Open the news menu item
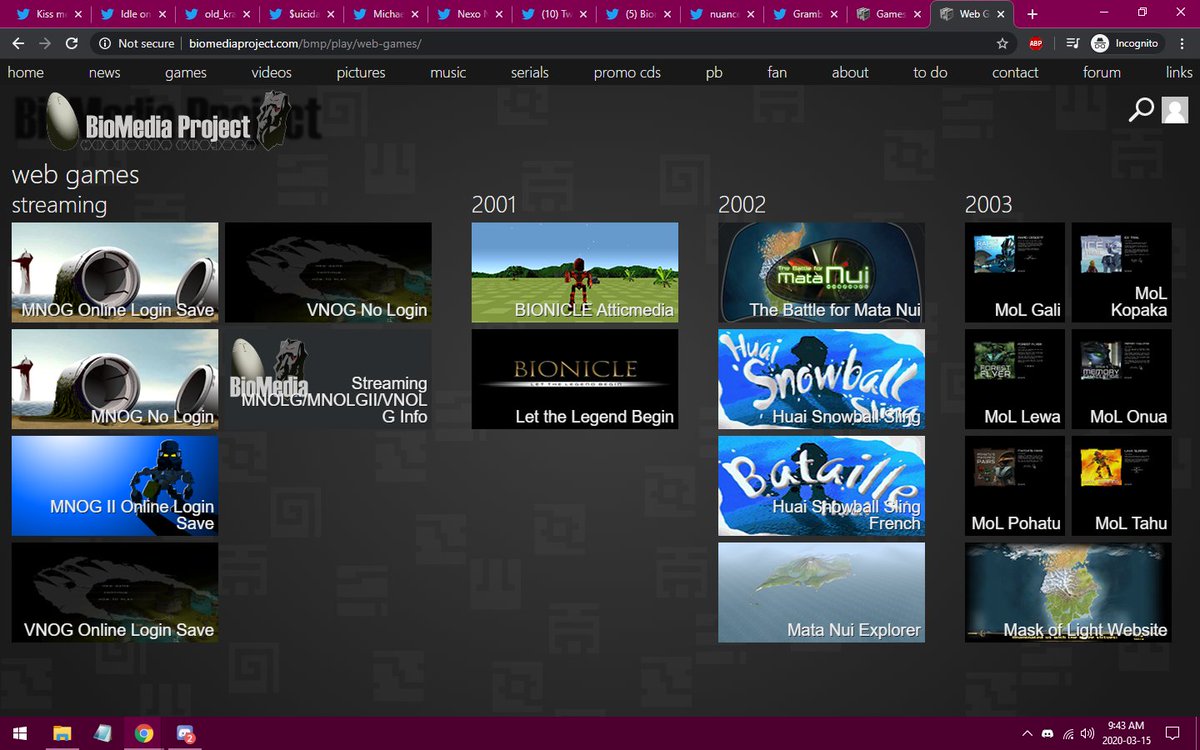1200x750 pixels. click(104, 72)
